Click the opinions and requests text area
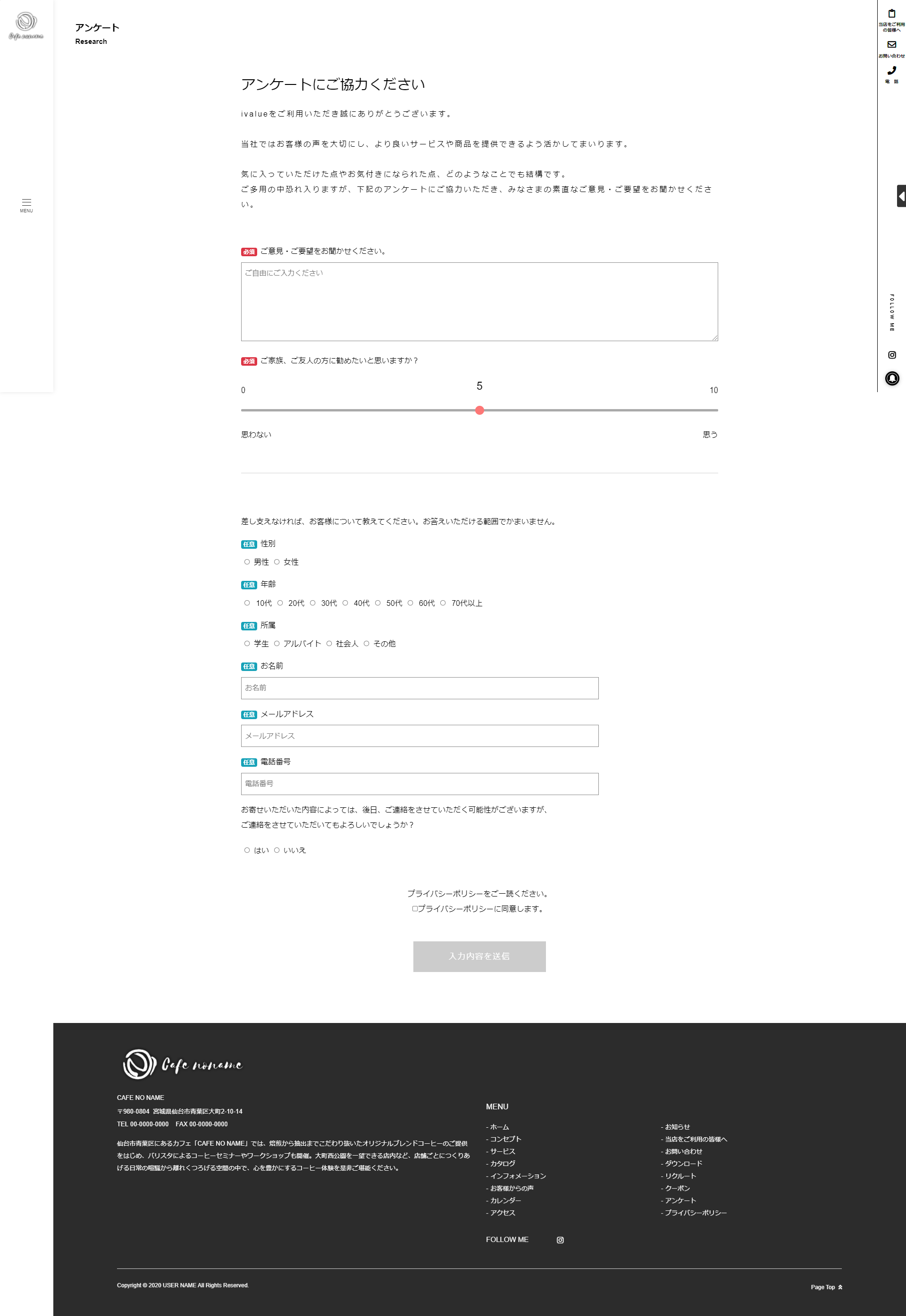906x1316 pixels. click(479, 302)
